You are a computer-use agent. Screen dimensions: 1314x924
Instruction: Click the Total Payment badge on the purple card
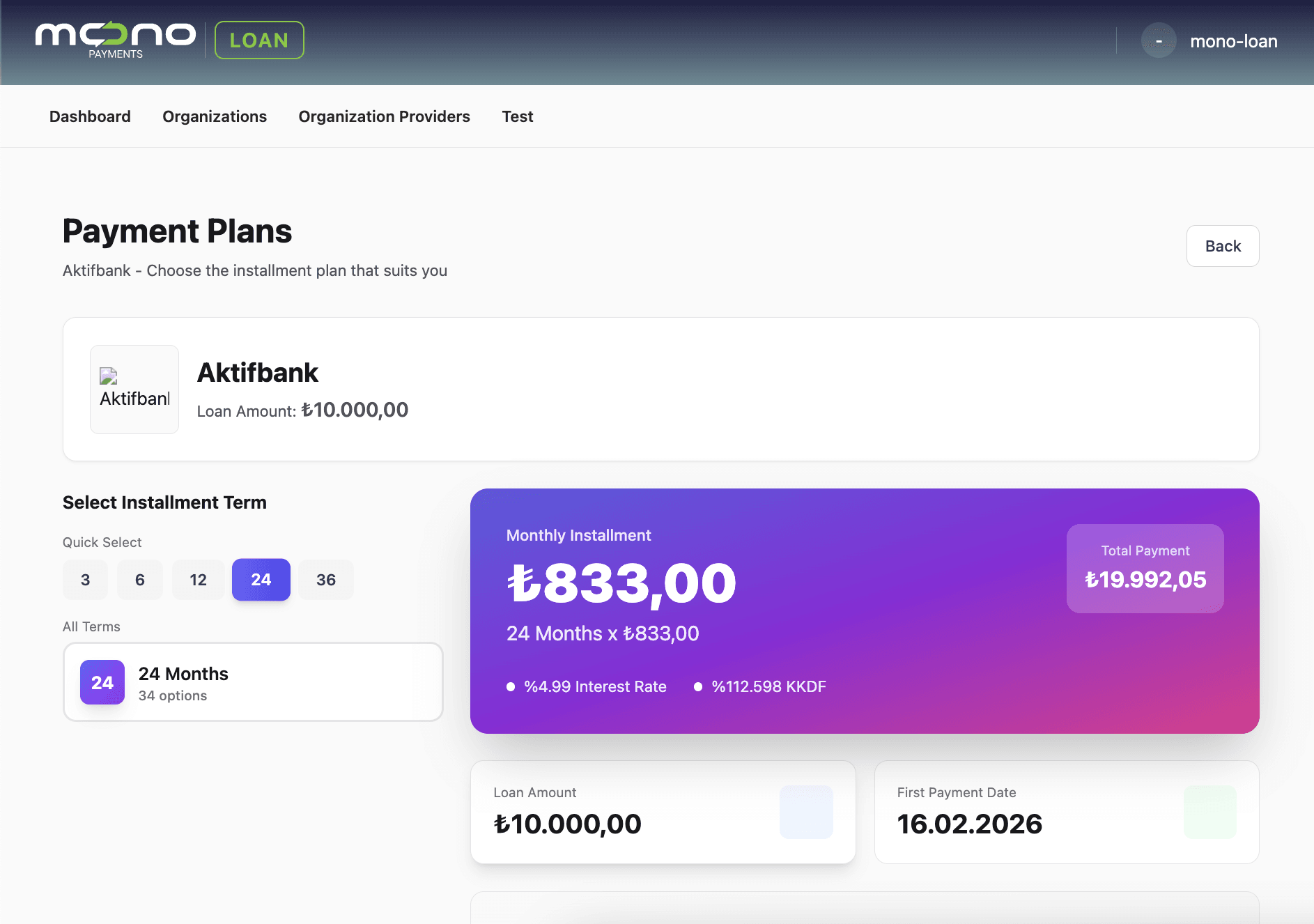1145,568
